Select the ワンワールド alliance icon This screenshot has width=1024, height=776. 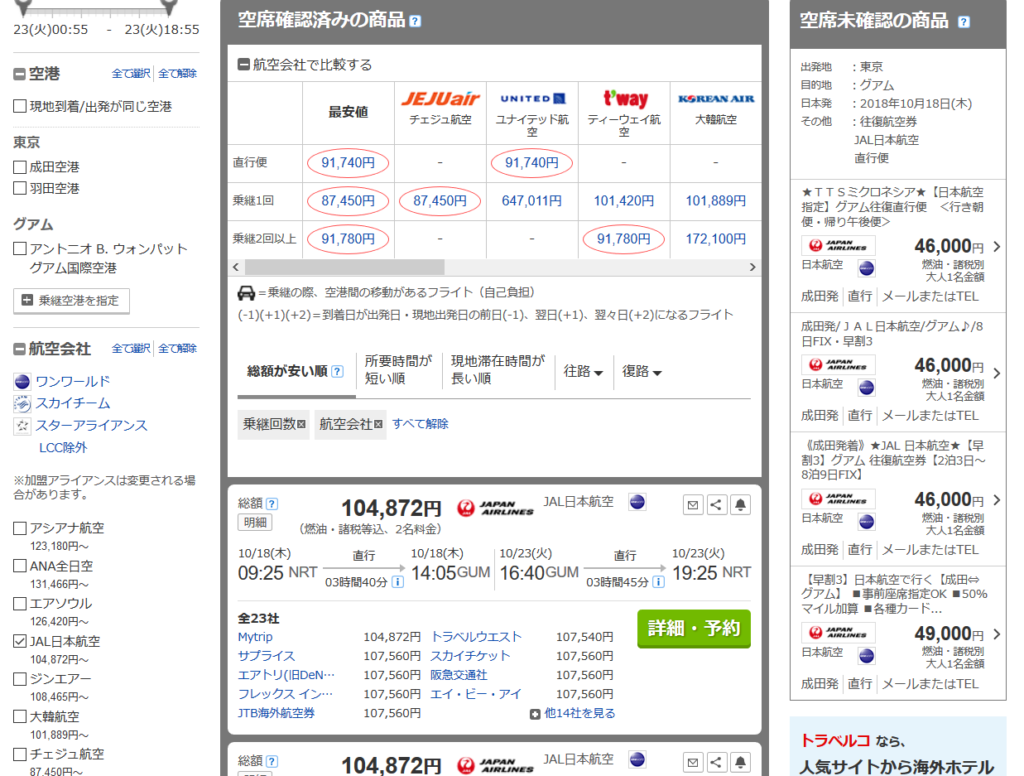click(21, 381)
